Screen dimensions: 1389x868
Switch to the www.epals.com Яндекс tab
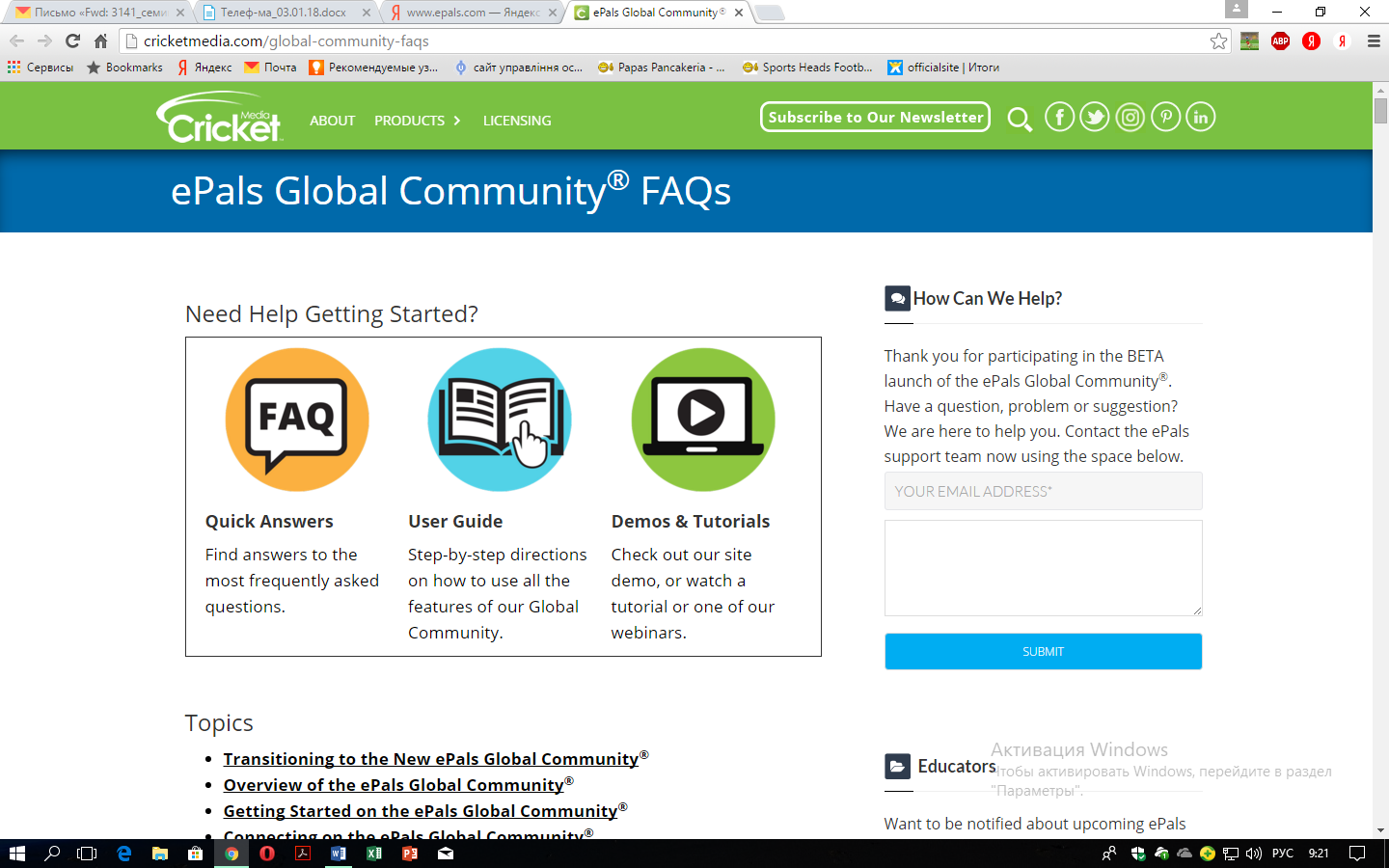point(473,13)
